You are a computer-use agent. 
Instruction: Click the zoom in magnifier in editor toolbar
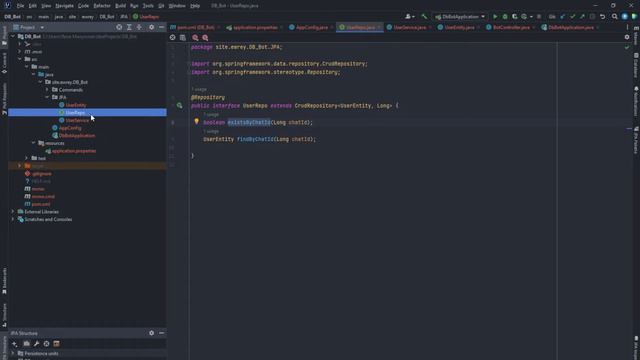(195, 38)
